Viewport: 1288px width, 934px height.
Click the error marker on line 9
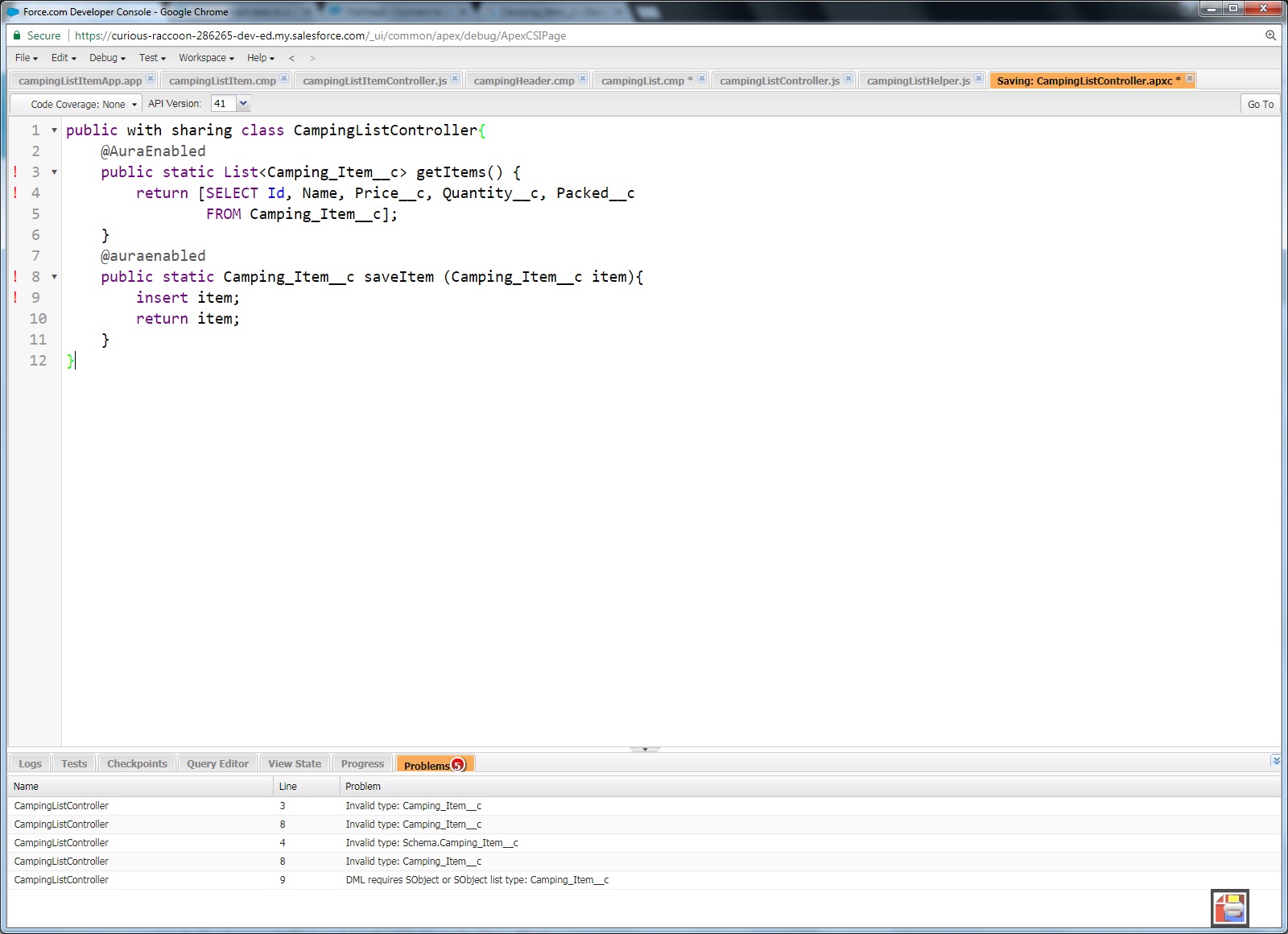[x=15, y=297]
